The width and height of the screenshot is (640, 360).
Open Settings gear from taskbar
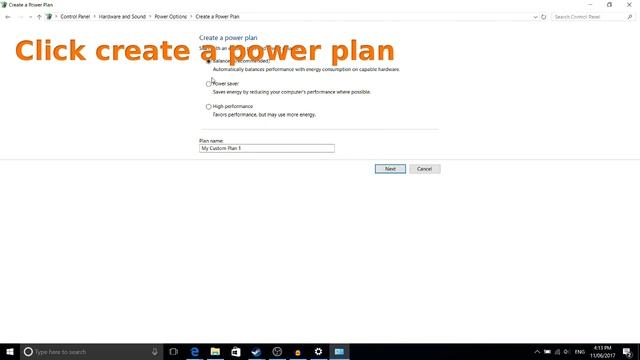(x=318, y=351)
